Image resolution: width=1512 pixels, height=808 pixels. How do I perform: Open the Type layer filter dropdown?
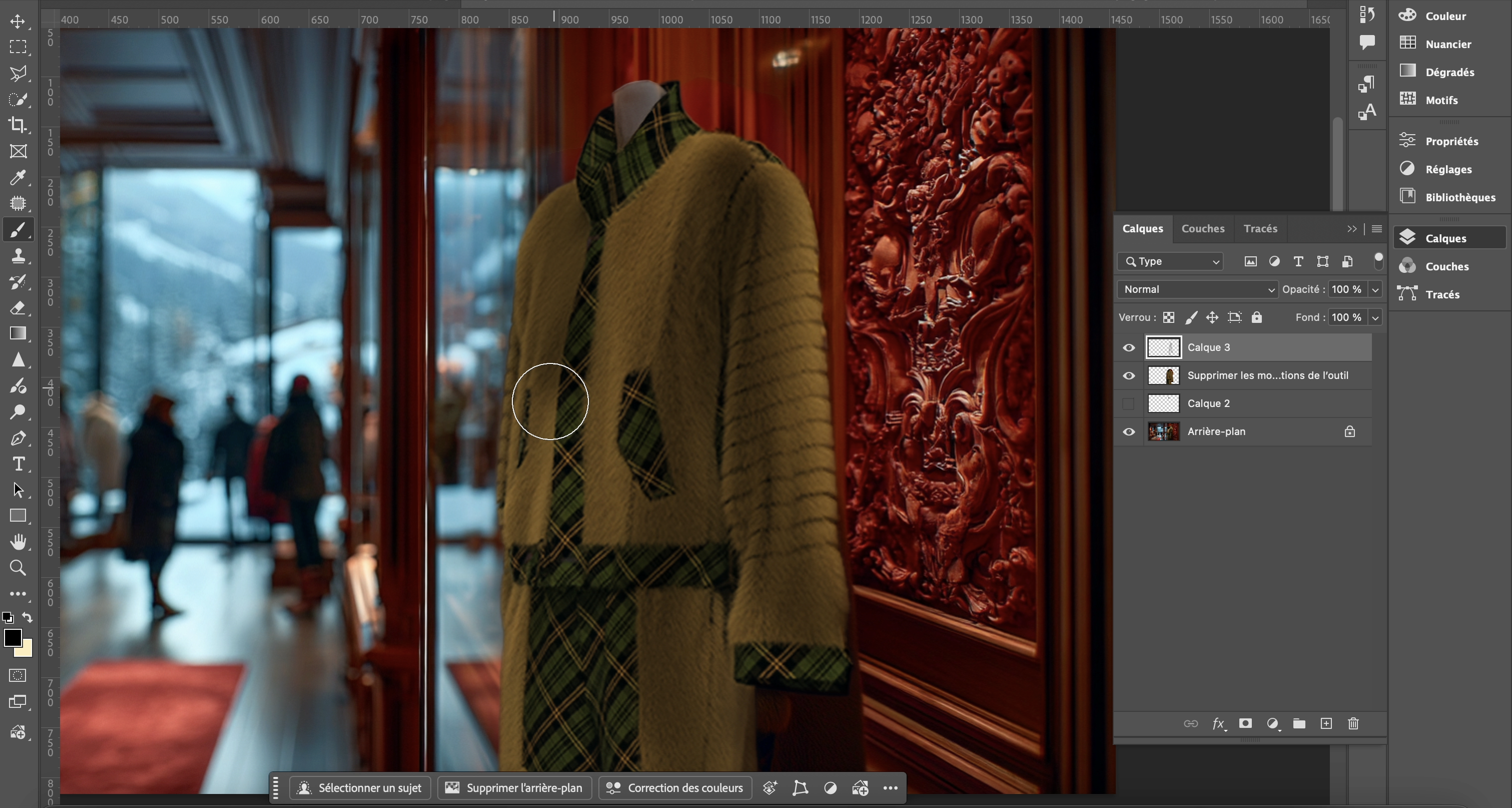[1170, 261]
